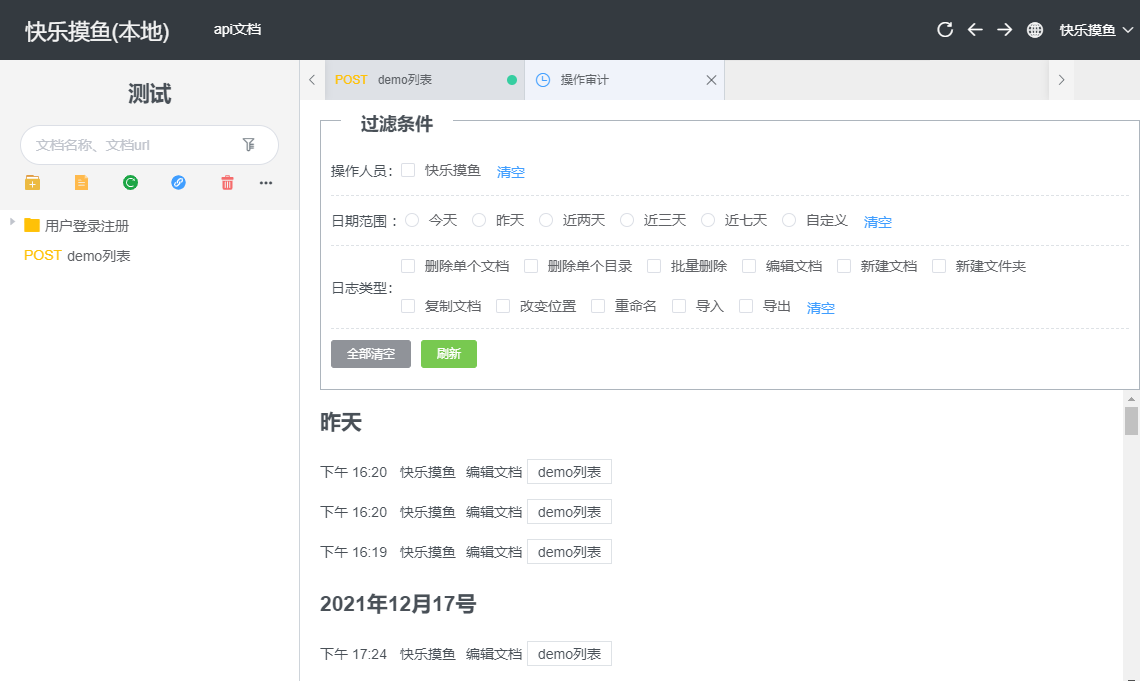Select the 近七天 date range radio button
The image size is (1140, 681).
(708, 220)
